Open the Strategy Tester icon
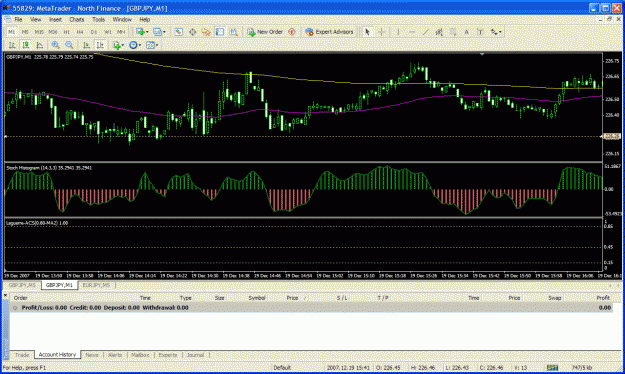Image resolution: width=625 pixels, height=374 pixels. coord(234,32)
